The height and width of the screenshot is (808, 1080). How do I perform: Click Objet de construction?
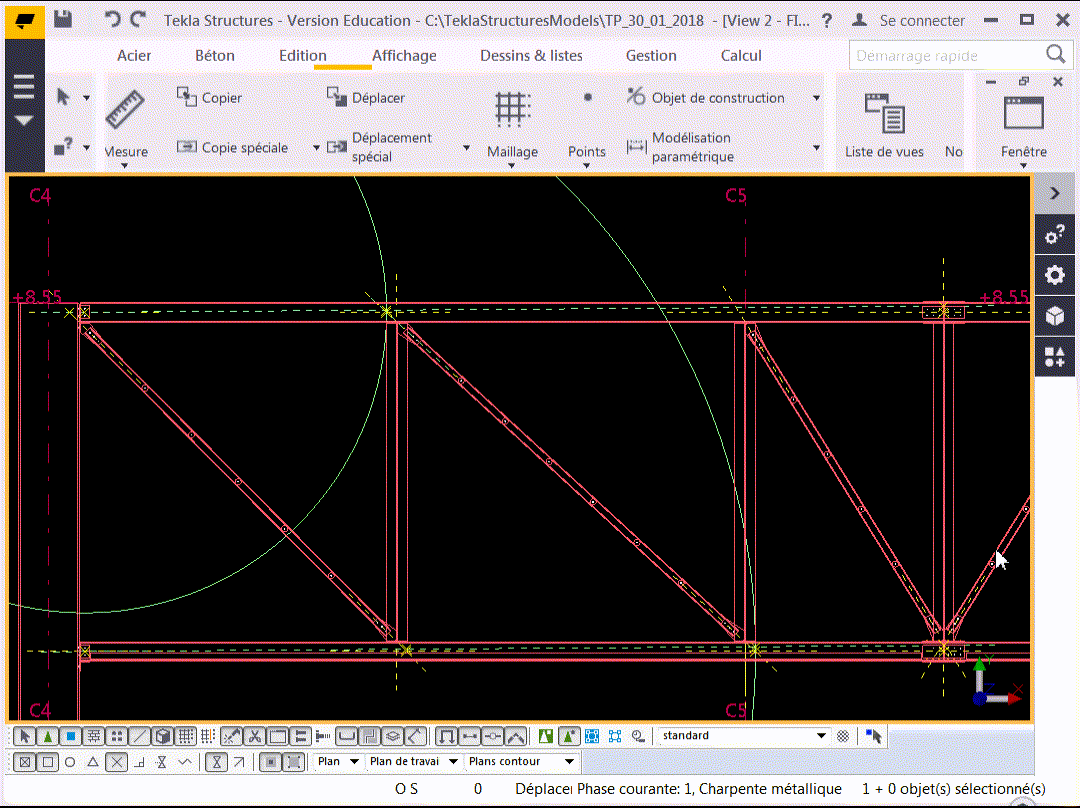pyautogui.click(x=705, y=98)
